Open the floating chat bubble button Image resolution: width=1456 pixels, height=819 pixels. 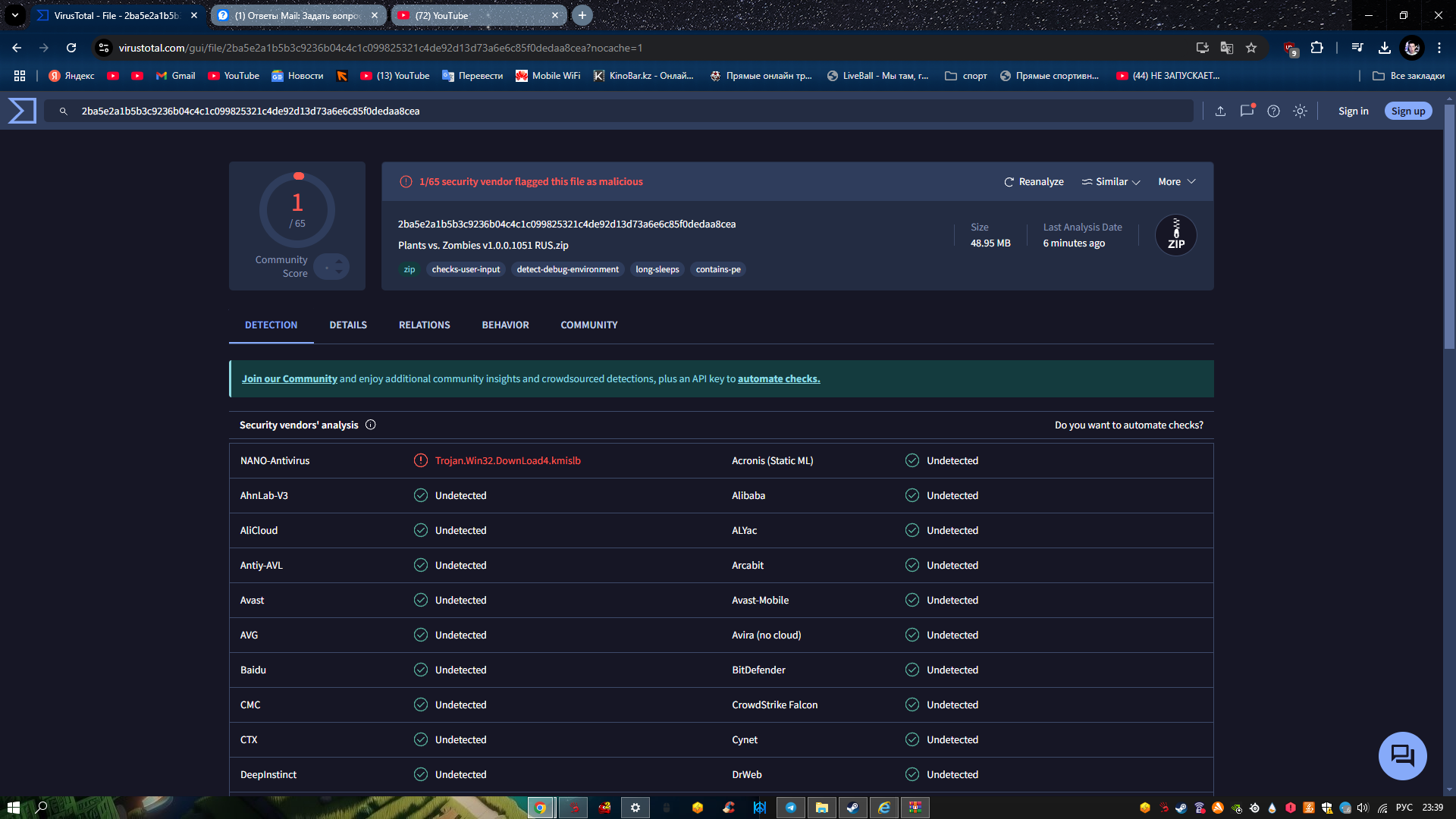click(1402, 755)
